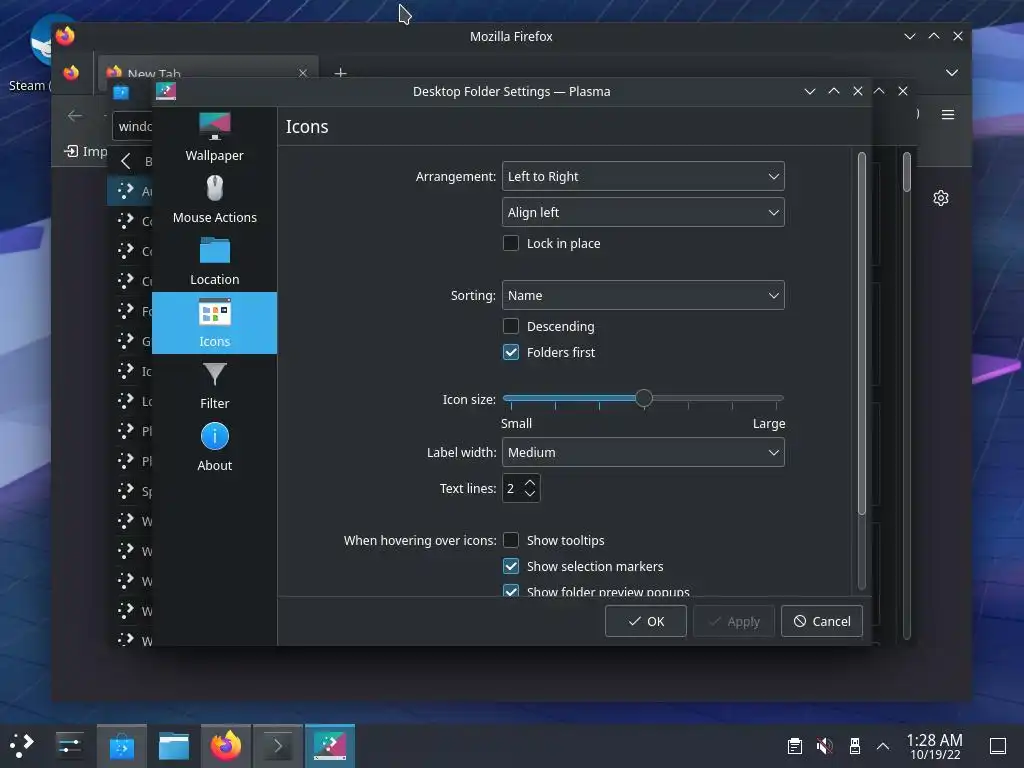Open a new tab in Firefox
1024x768 pixels.
pyautogui.click(x=340, y=73)
